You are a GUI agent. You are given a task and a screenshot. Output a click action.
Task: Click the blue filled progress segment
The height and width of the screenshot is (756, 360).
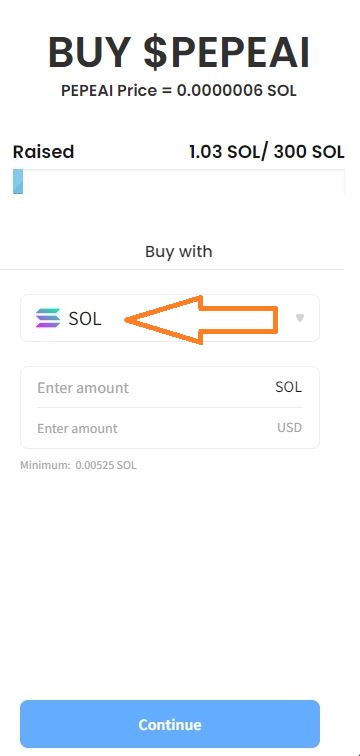(x=18, y=182)
